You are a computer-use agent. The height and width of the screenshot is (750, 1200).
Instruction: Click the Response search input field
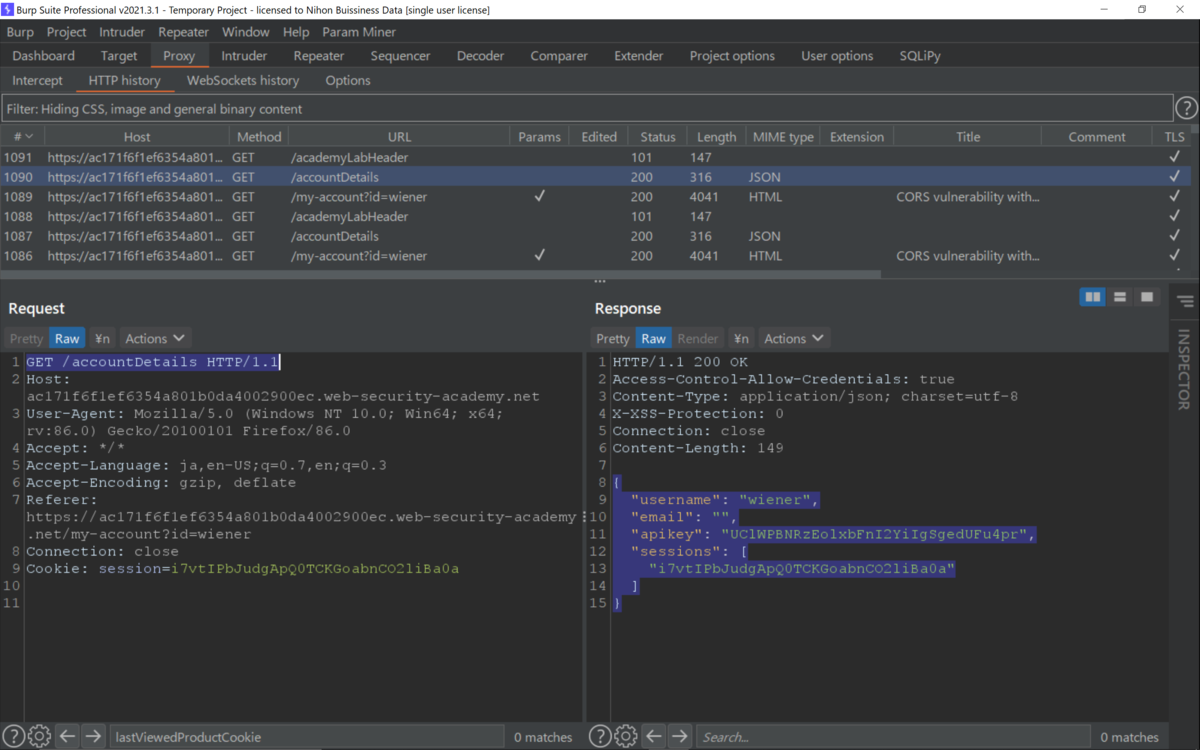(x=893, y=737)
